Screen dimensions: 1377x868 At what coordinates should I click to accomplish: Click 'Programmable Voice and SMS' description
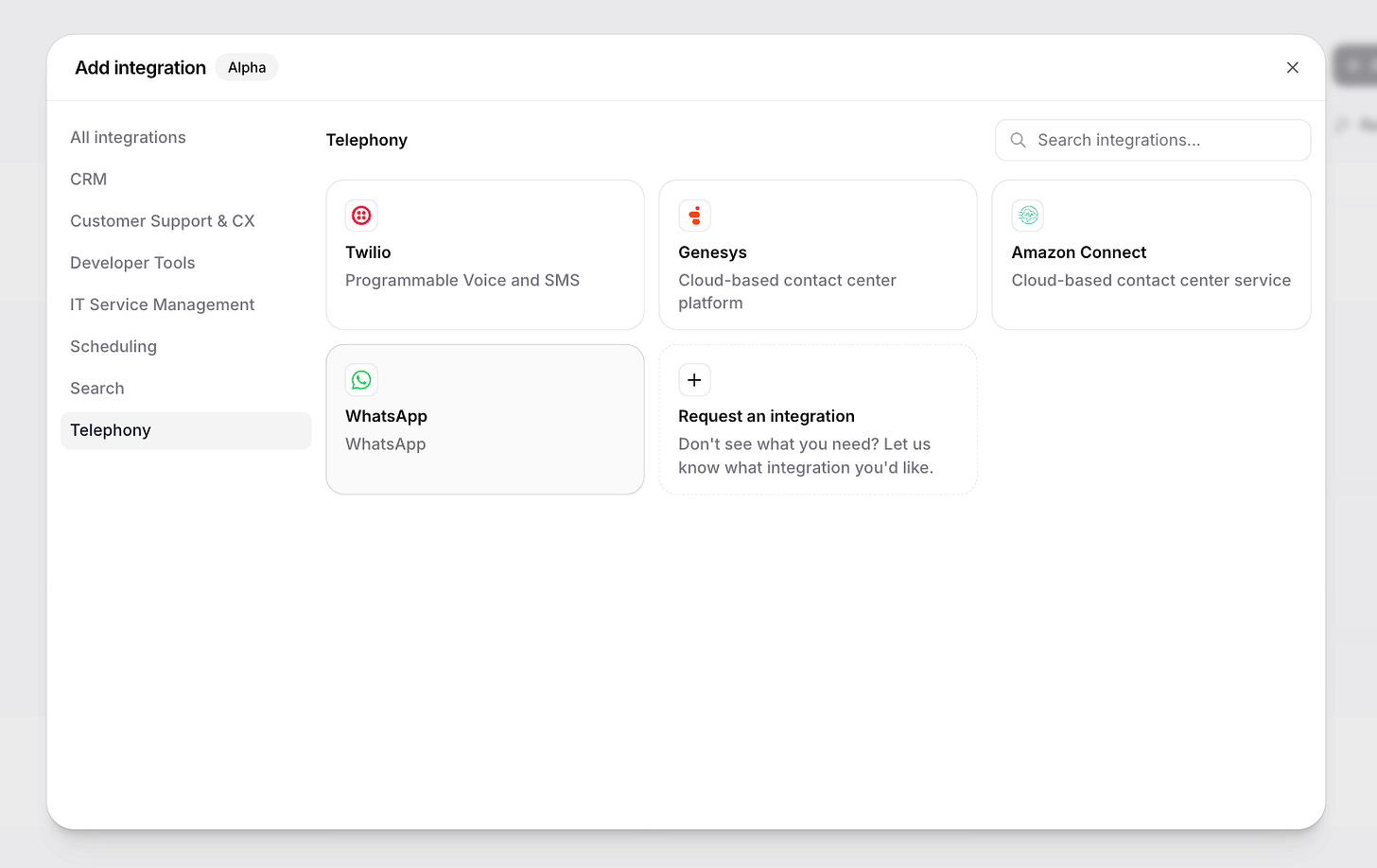coord(462,281)
